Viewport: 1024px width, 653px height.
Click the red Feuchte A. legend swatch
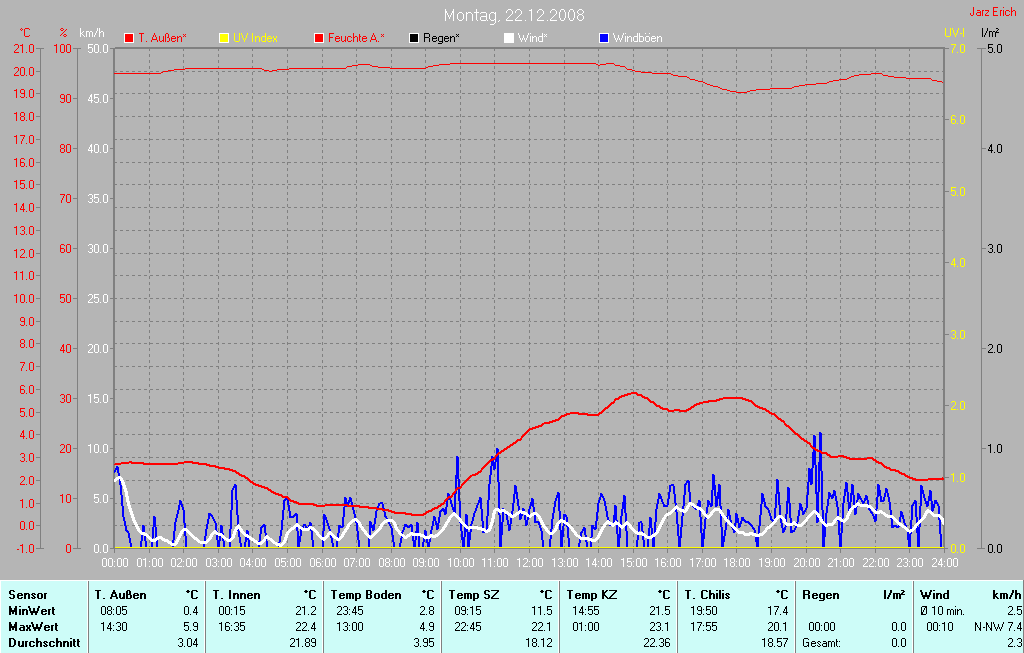coord(319,38)
